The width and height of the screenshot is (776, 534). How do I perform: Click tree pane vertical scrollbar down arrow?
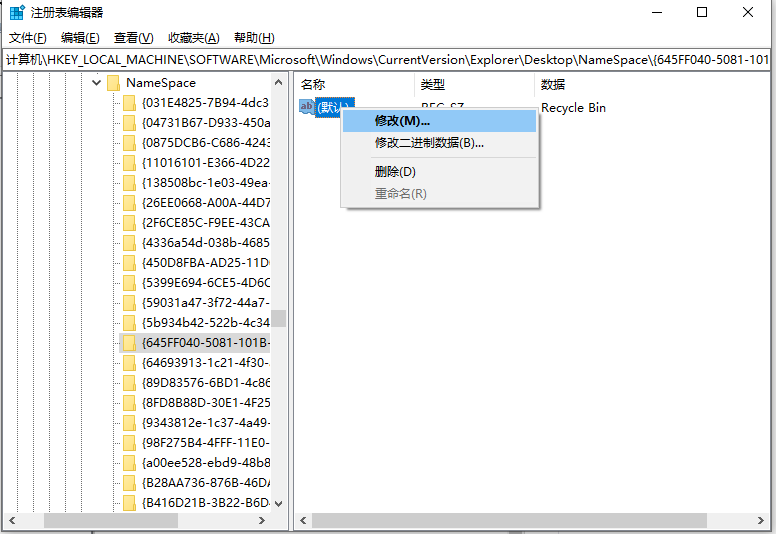click(278, 503)
